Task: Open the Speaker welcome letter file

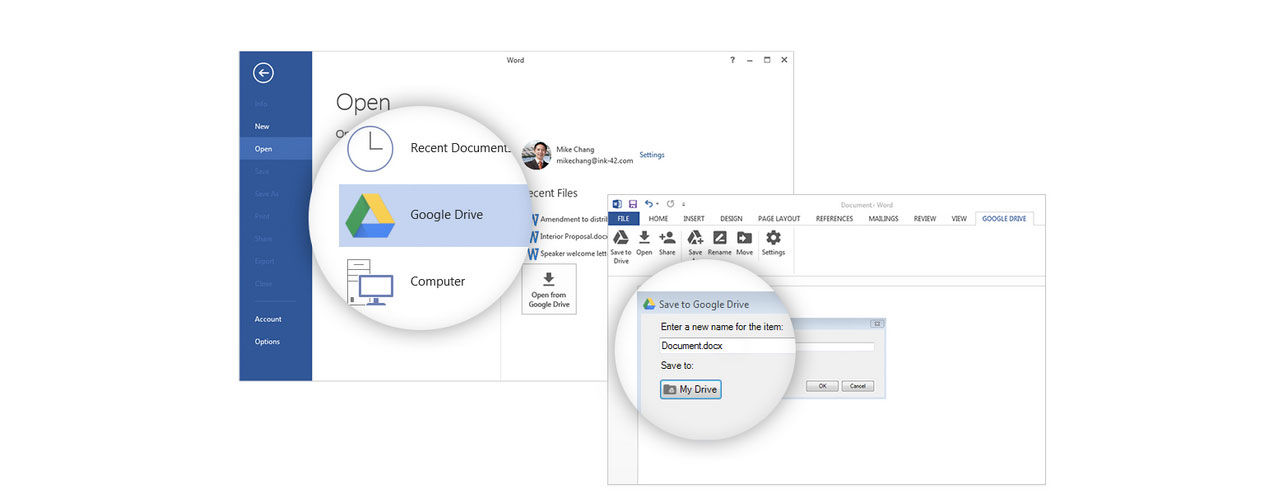Action: [x=568, y=254]
